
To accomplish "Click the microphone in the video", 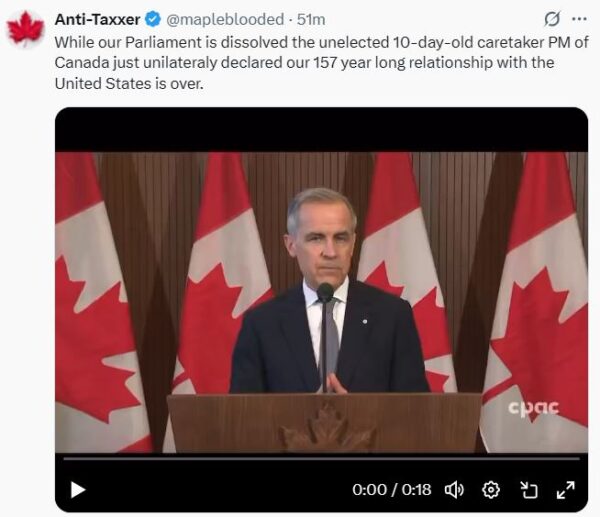I will click(325, 292).
